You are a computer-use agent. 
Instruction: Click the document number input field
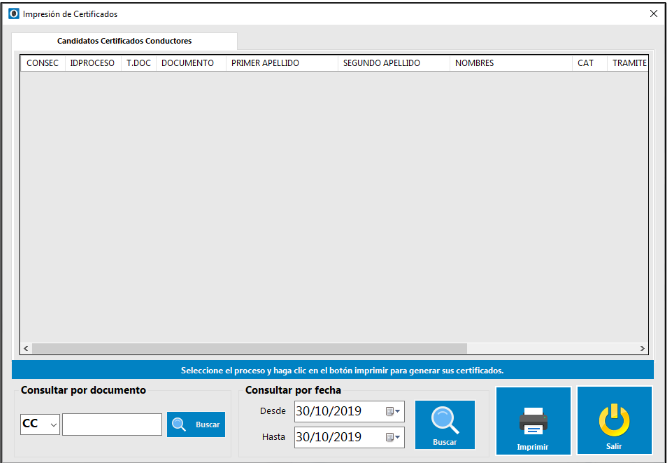[x=112, y=425]
